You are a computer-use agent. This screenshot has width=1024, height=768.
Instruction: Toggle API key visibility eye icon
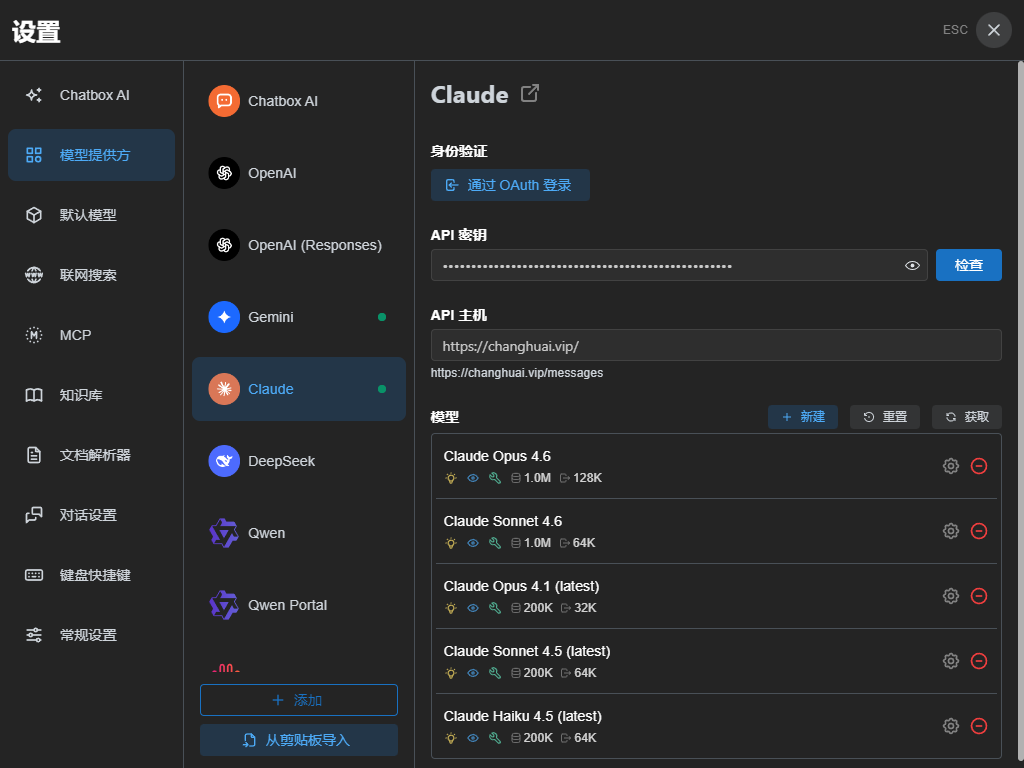(912, 265)
